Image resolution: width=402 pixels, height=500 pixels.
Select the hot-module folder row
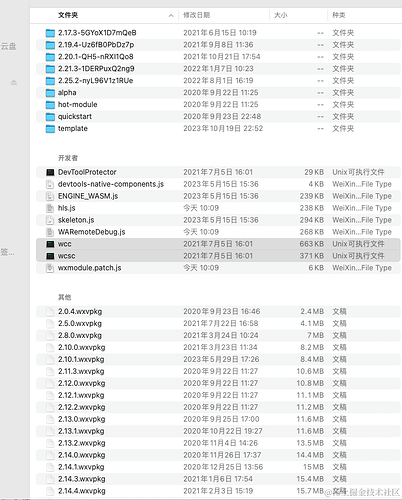(x=218, y=105)
